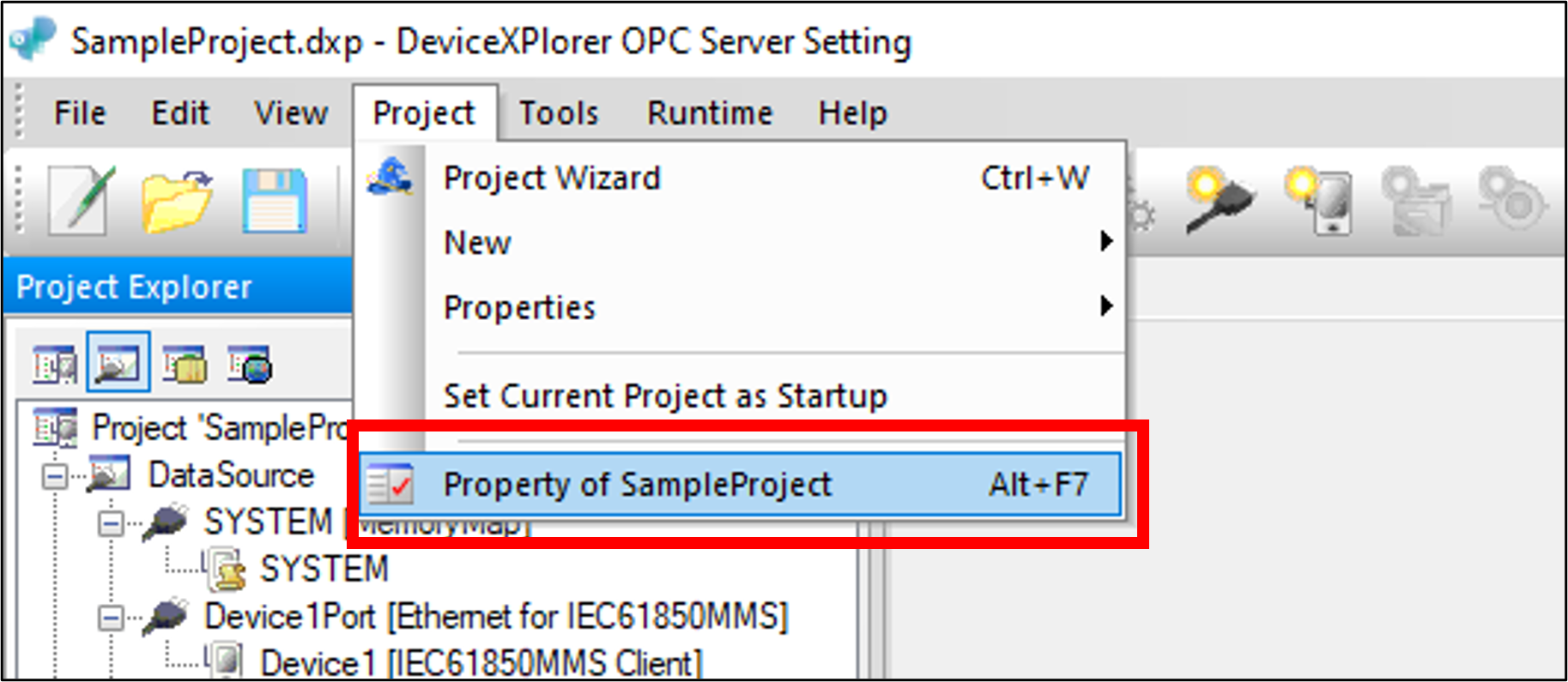This screenshot has width=1568, height=682.
Task: Collapse the Device1Port tree branch
Action: click(x=110, y=616)
